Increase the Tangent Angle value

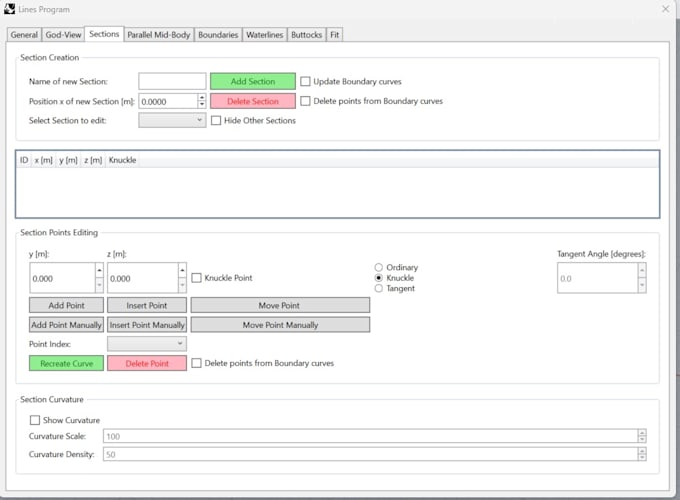(x=642, y=270)
